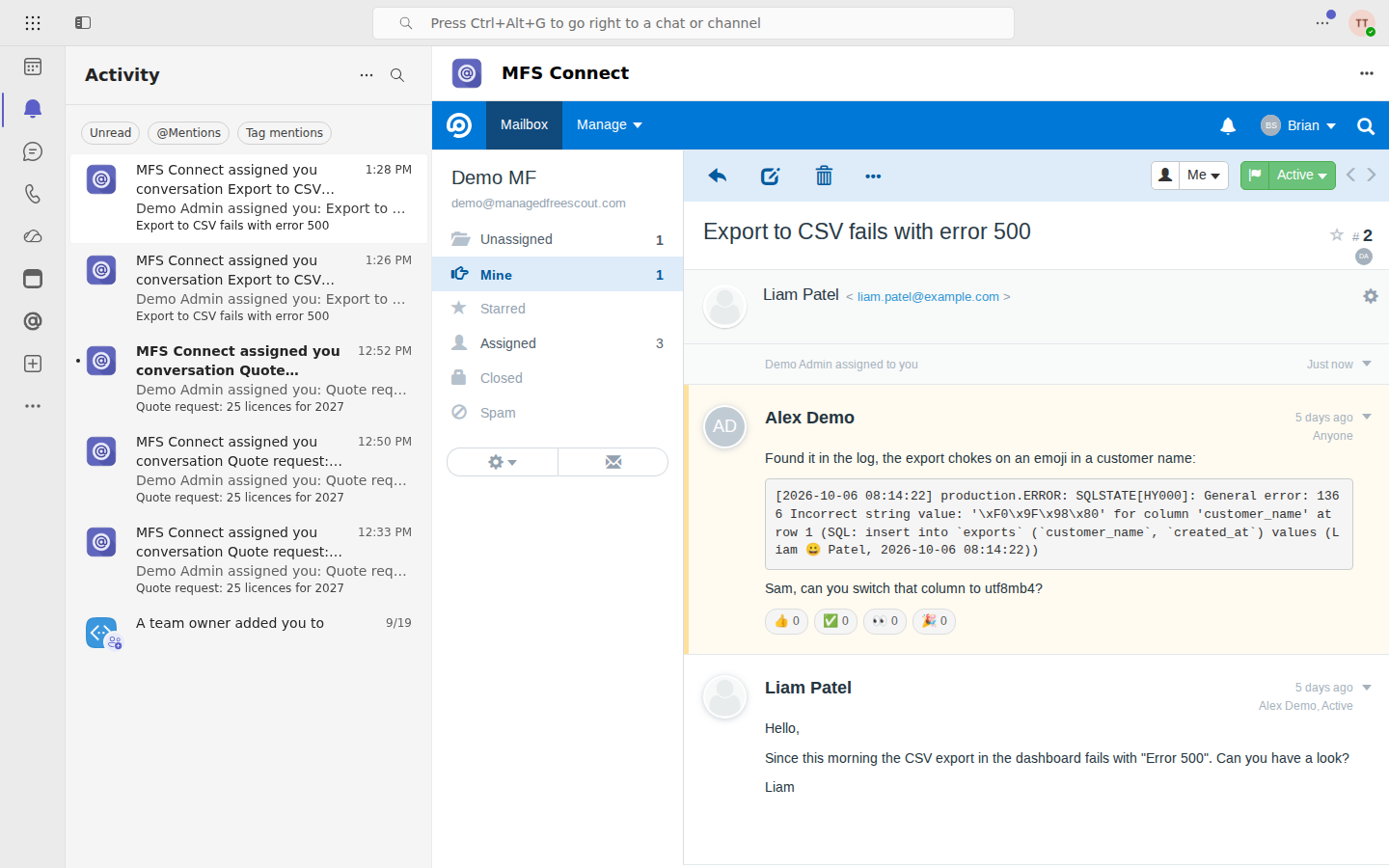
Task: Toggle the @Mentions filter chip
Action: pos(189,133)
